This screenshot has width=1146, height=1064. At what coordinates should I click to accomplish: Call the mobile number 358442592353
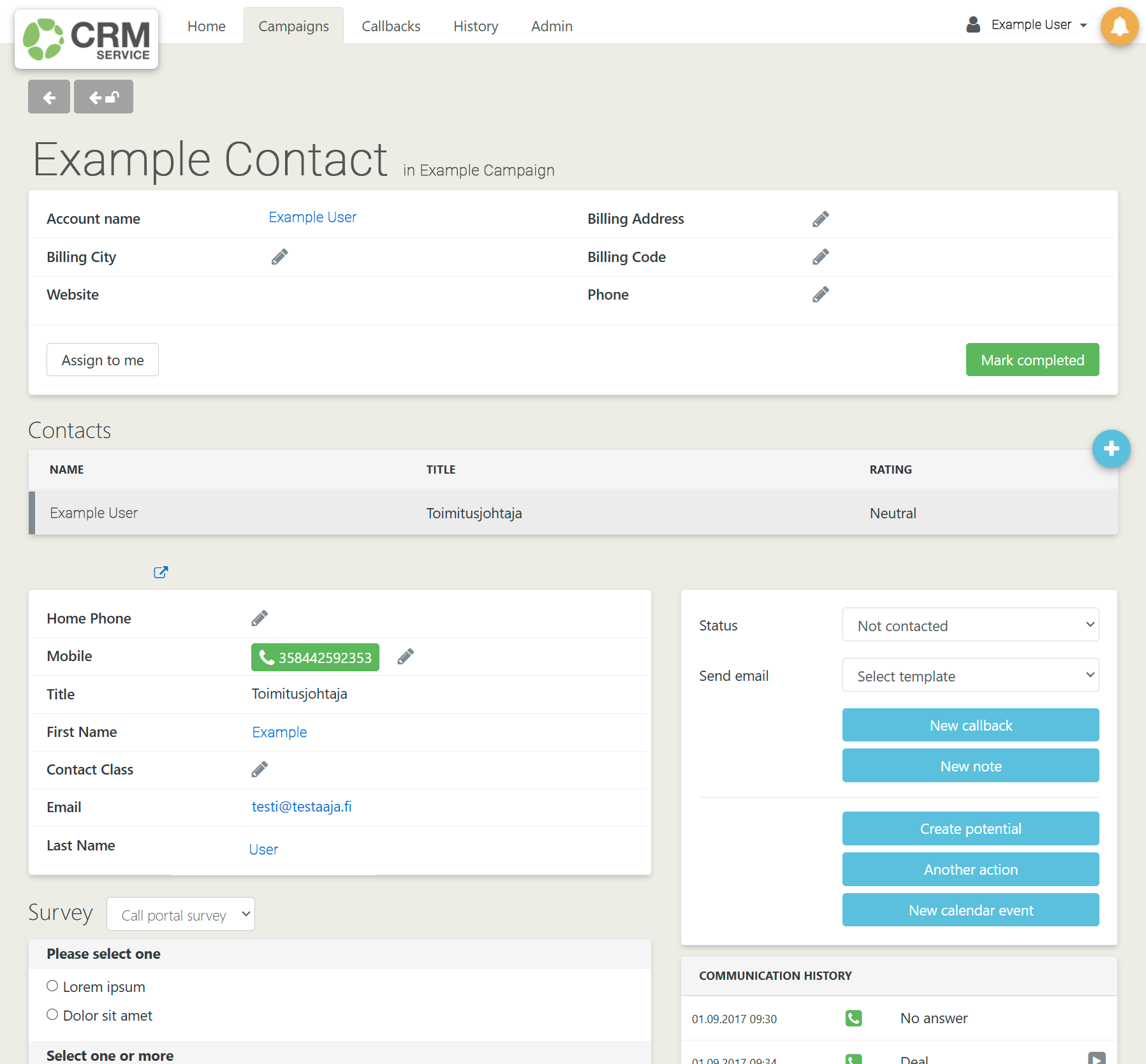click(314, 657)
